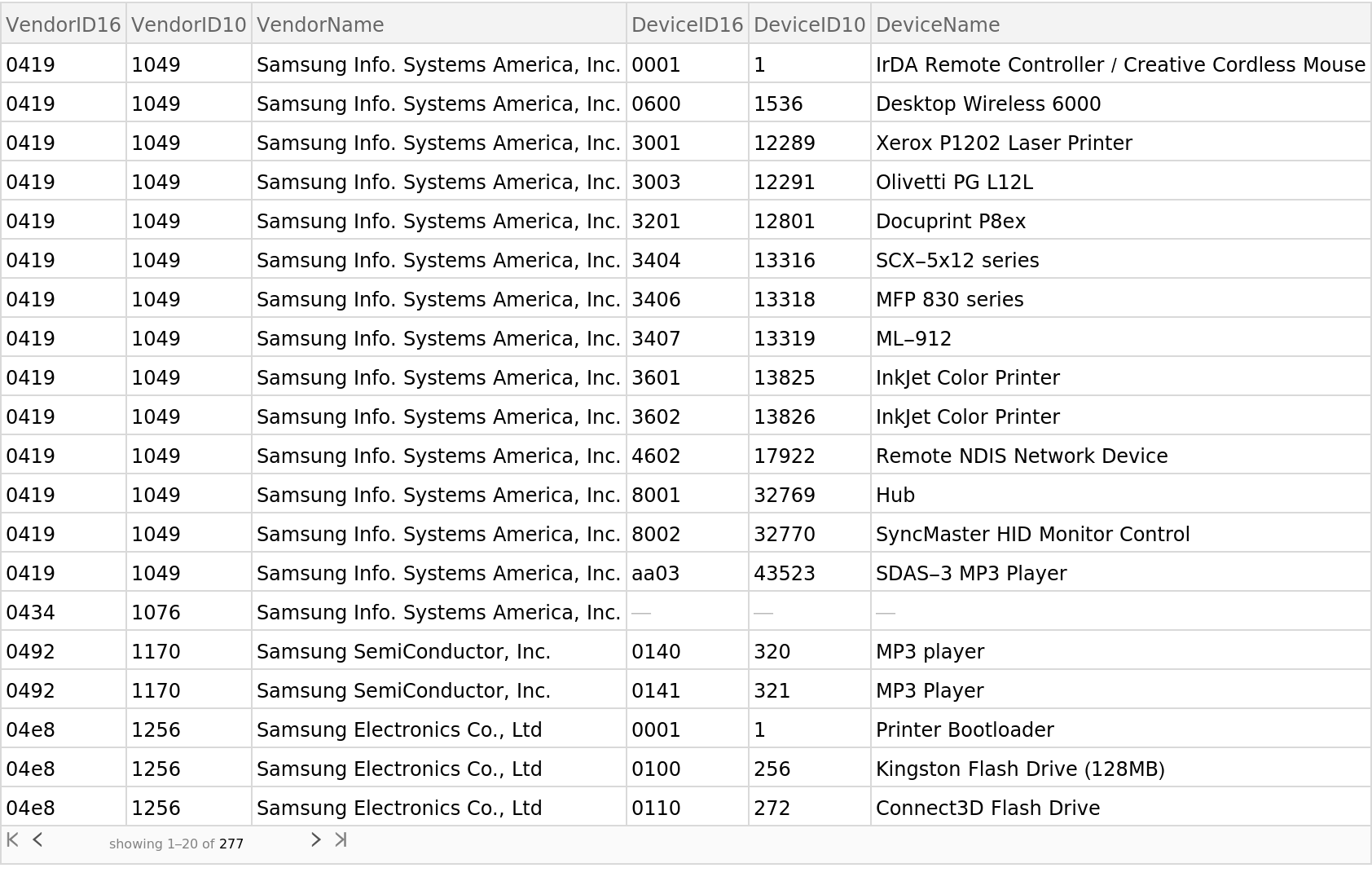The height and width of the screenshot is (890, 1372).
Task: Click the DeviceName column header
Action: point(937,24)
